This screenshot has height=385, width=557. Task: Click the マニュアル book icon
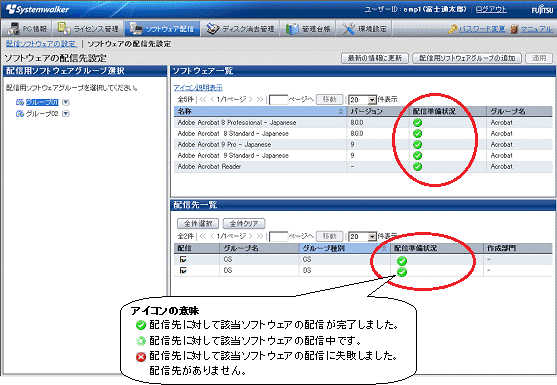coord(514,29)
